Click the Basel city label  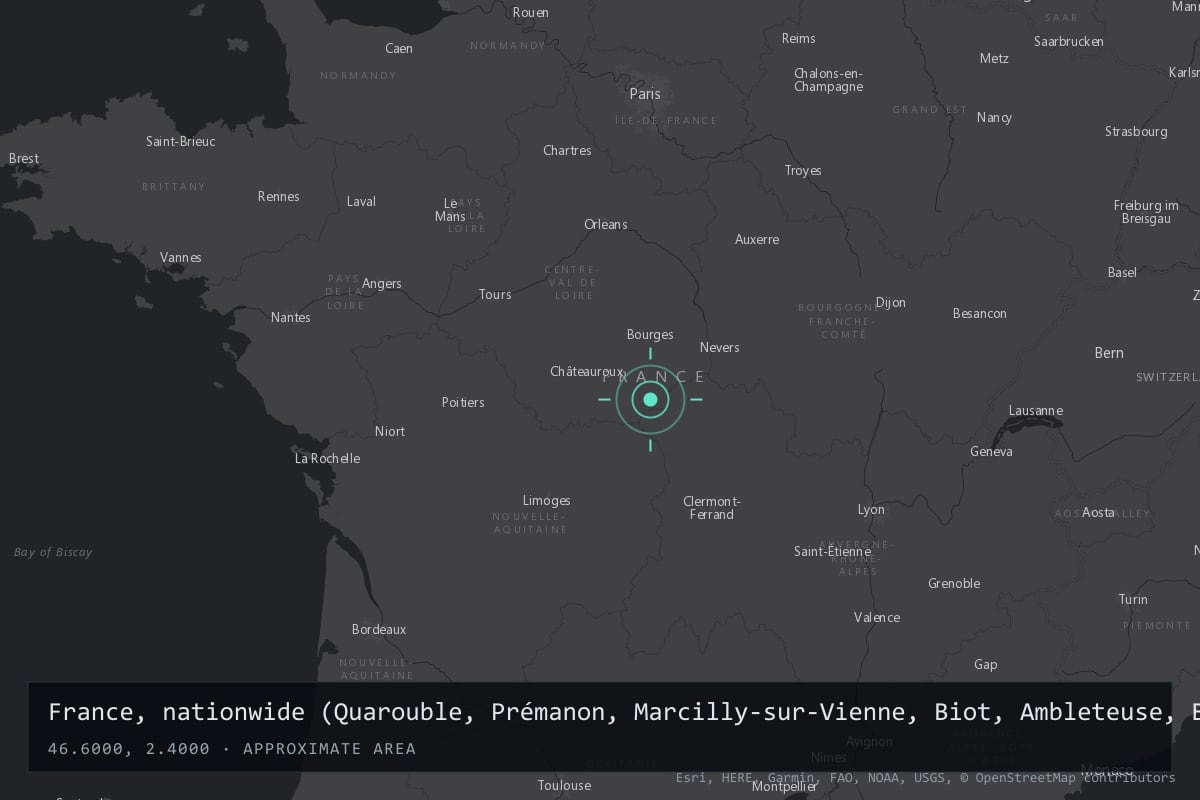point(1122,272)
